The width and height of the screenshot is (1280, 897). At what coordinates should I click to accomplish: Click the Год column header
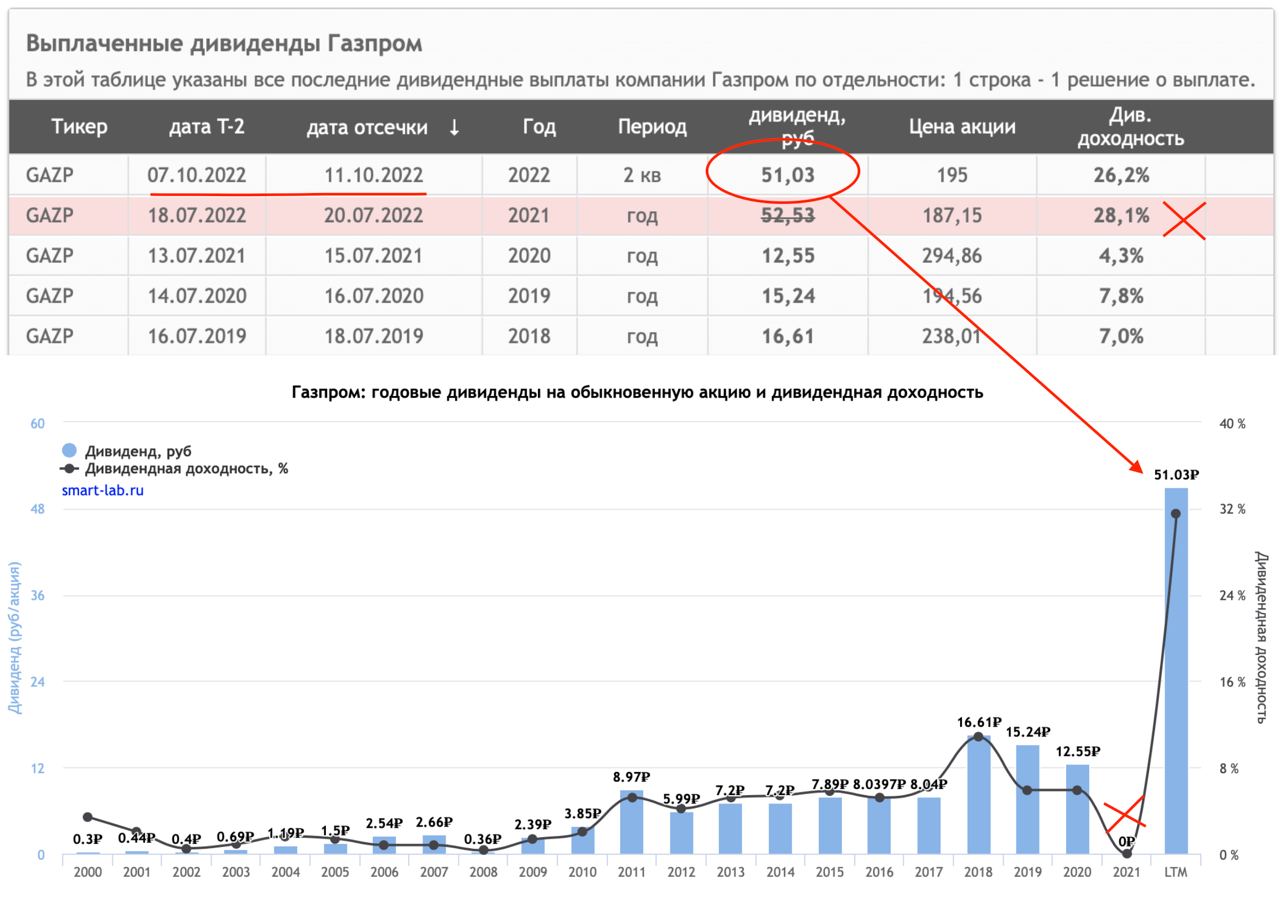(x=539, y=127)
